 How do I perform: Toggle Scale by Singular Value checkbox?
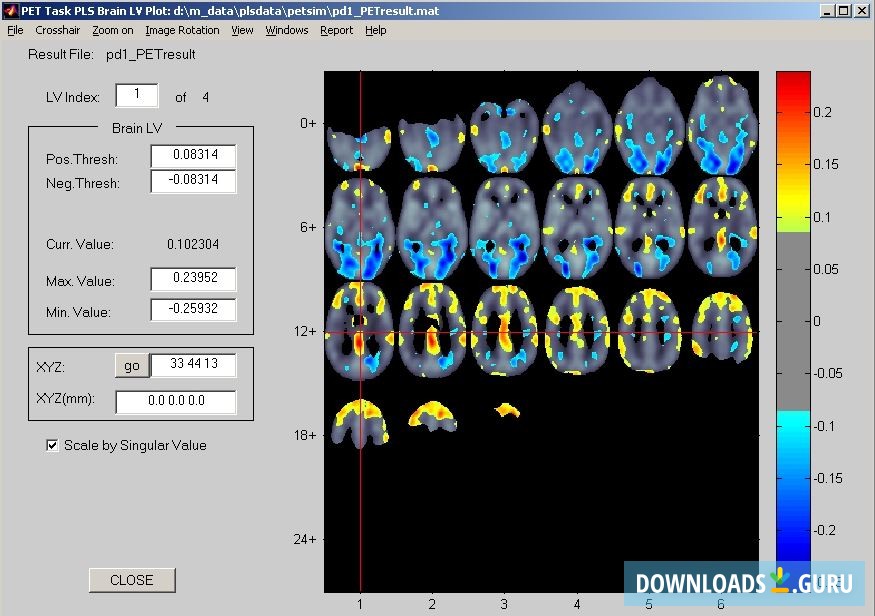pyautogui.click(x=53, y=445)
